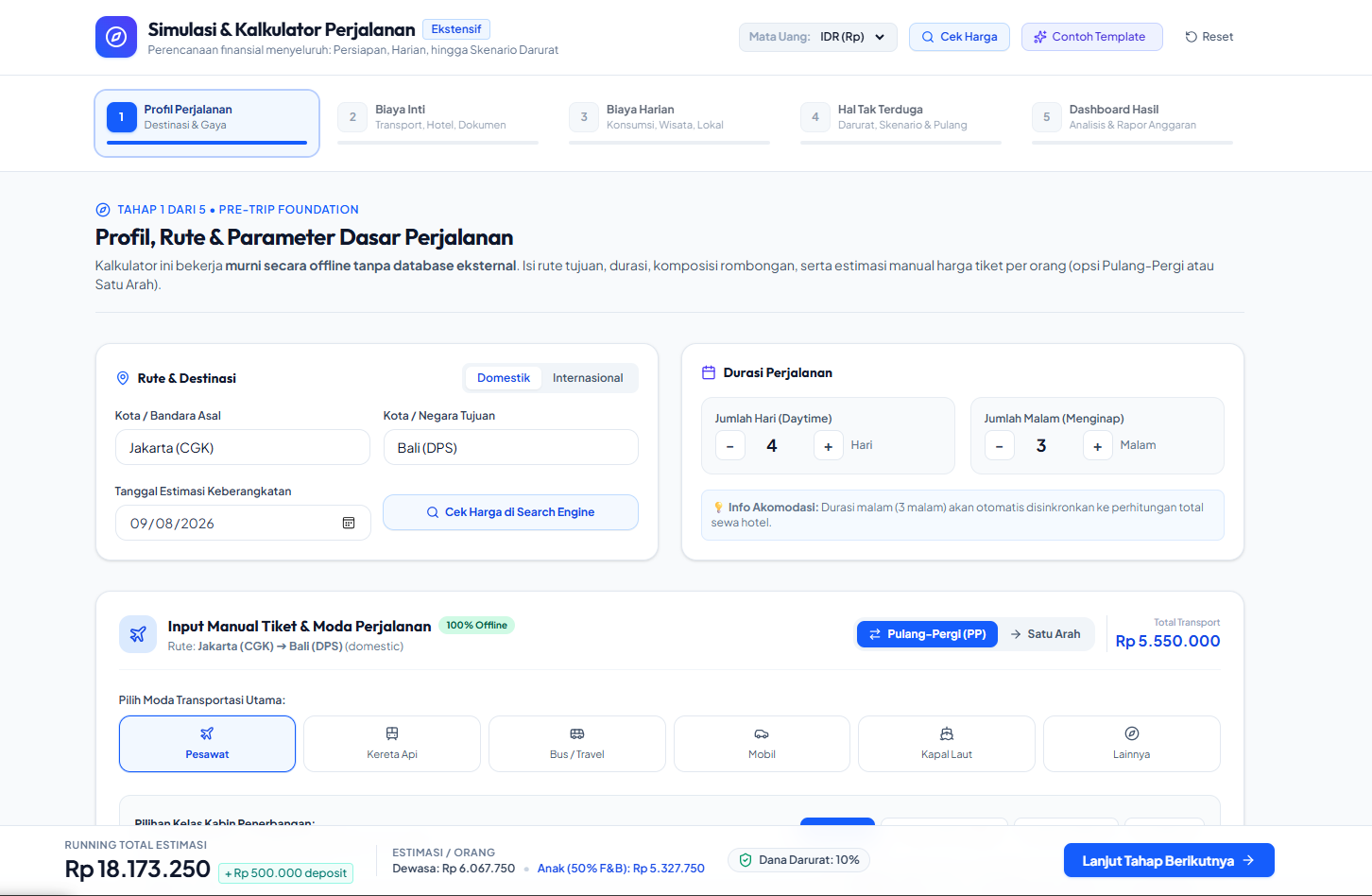
Task: Click the Cek Harga header button
Action: [959, 37]
